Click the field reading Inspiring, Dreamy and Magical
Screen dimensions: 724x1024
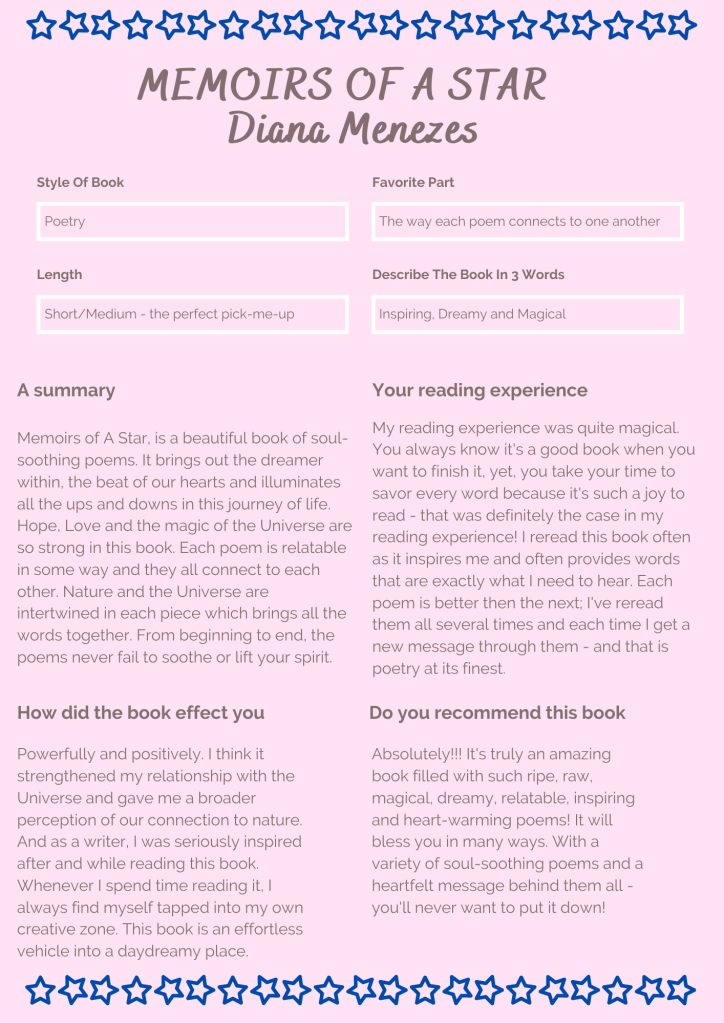(527, 314)
